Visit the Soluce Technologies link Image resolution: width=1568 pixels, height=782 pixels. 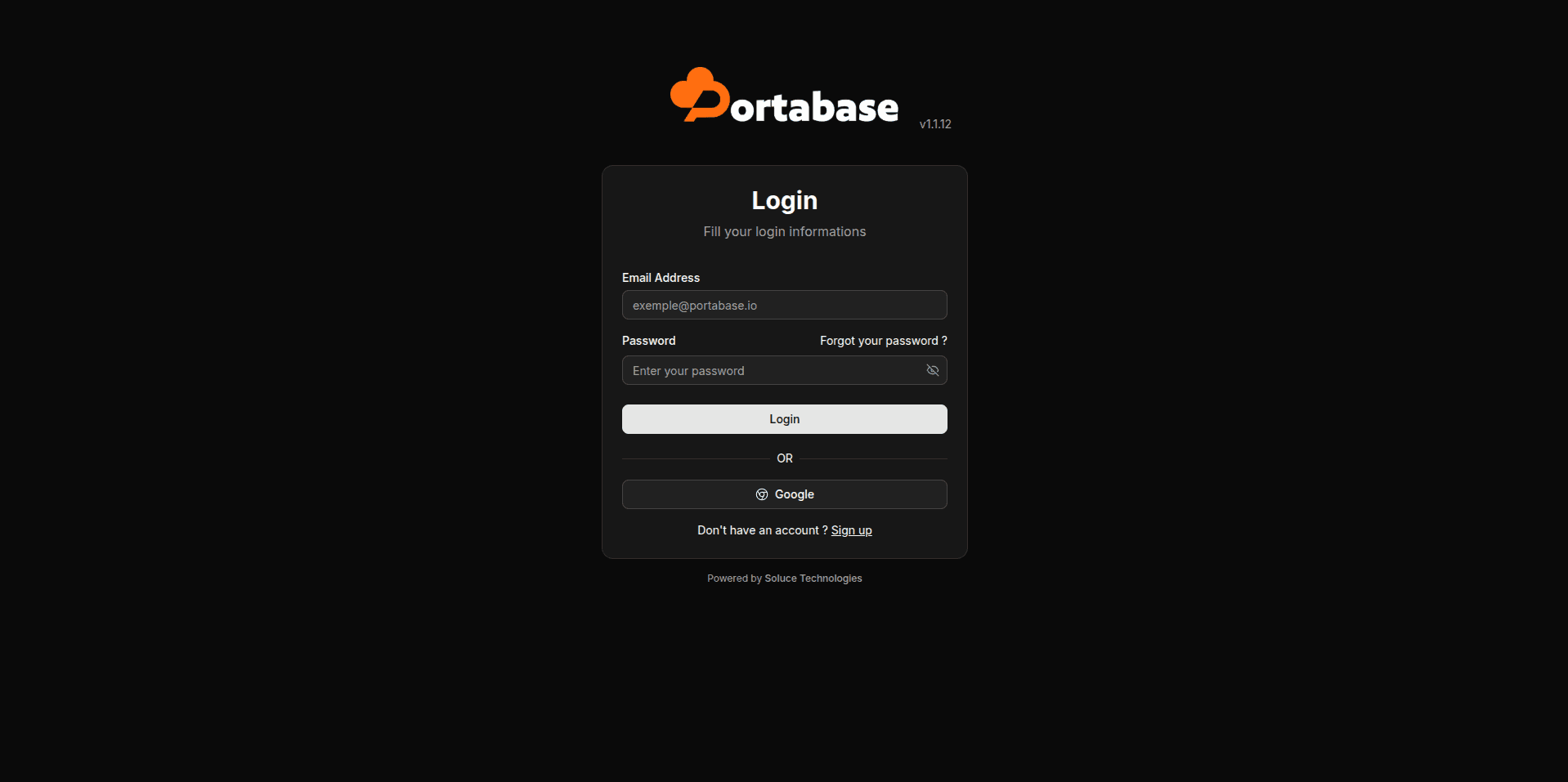coord(813,578)
